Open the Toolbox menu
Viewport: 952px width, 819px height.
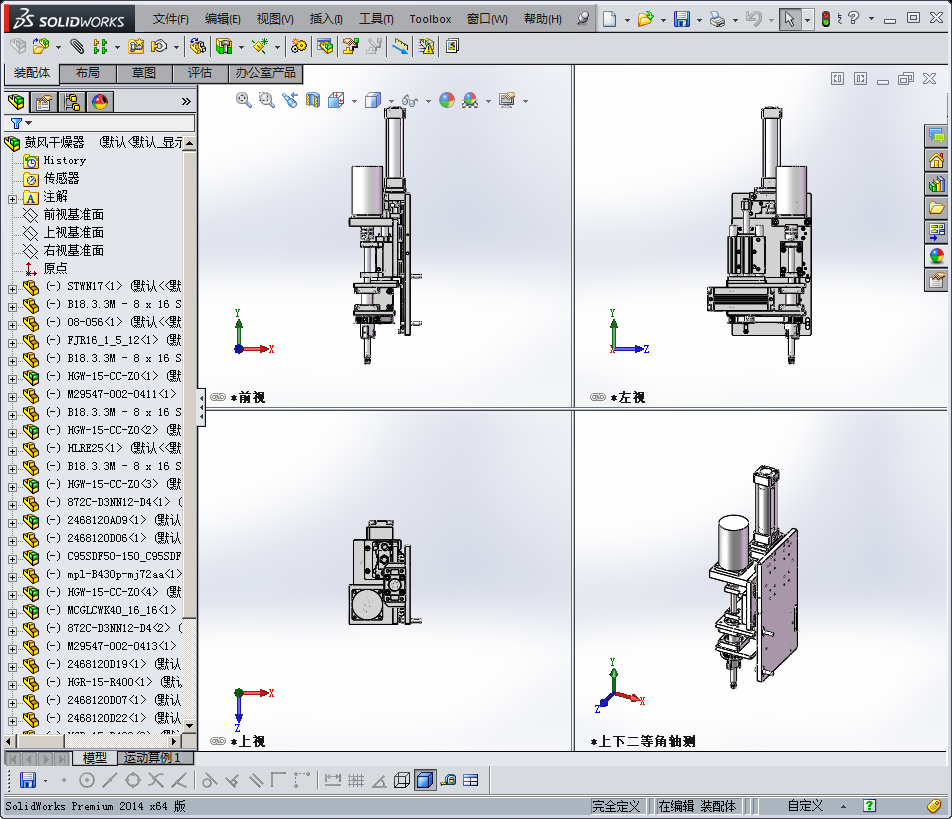[430, 19]
